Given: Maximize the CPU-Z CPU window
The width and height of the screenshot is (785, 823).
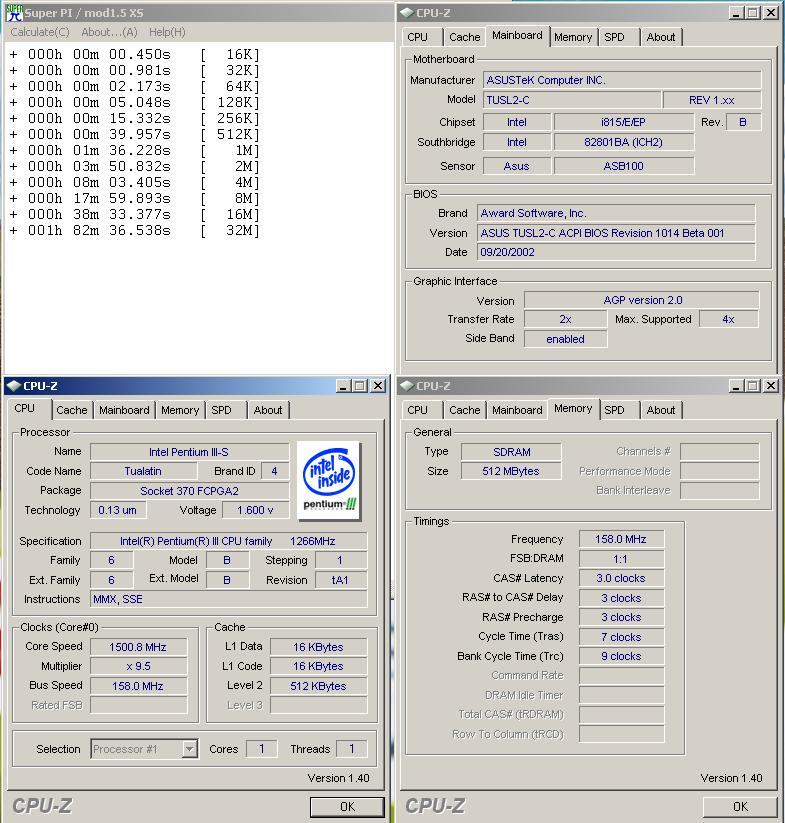Looking at the screenshot, I should click(360, 386).
